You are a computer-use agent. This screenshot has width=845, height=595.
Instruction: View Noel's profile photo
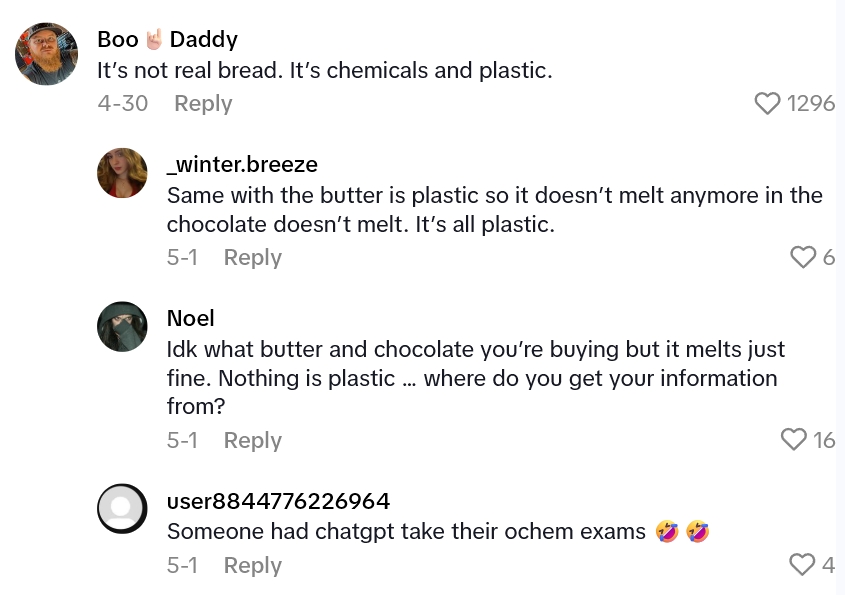pyautogui.click(x=122, y=327)
